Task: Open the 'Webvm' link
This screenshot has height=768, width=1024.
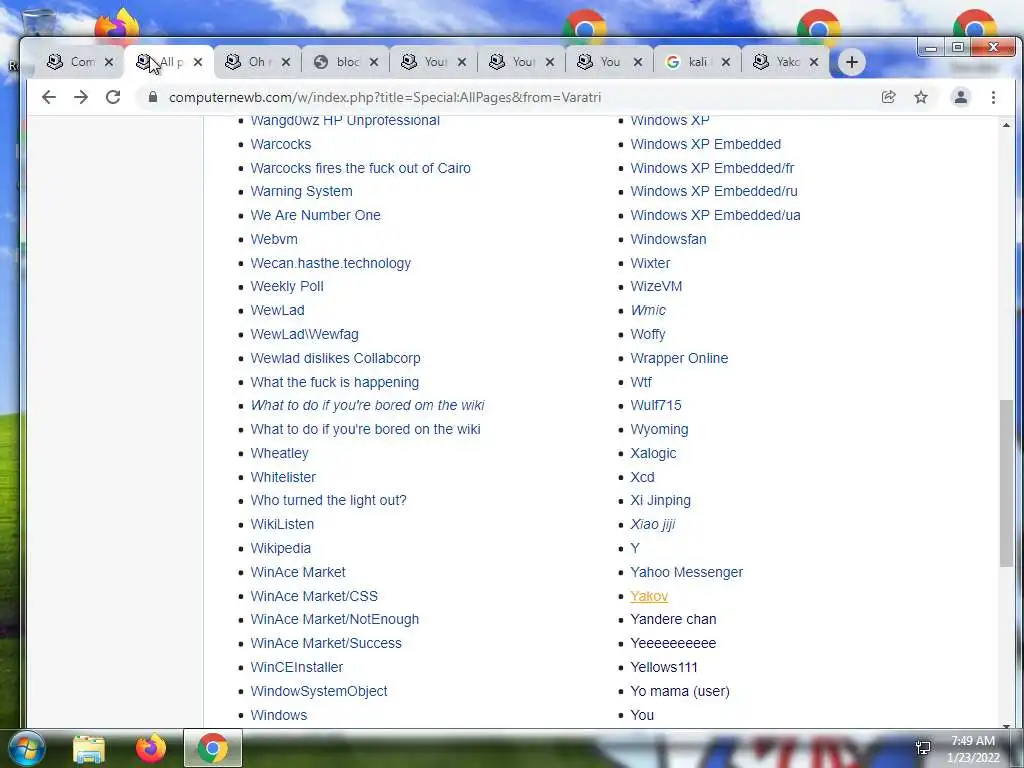Action: click(x=274, y=239)
